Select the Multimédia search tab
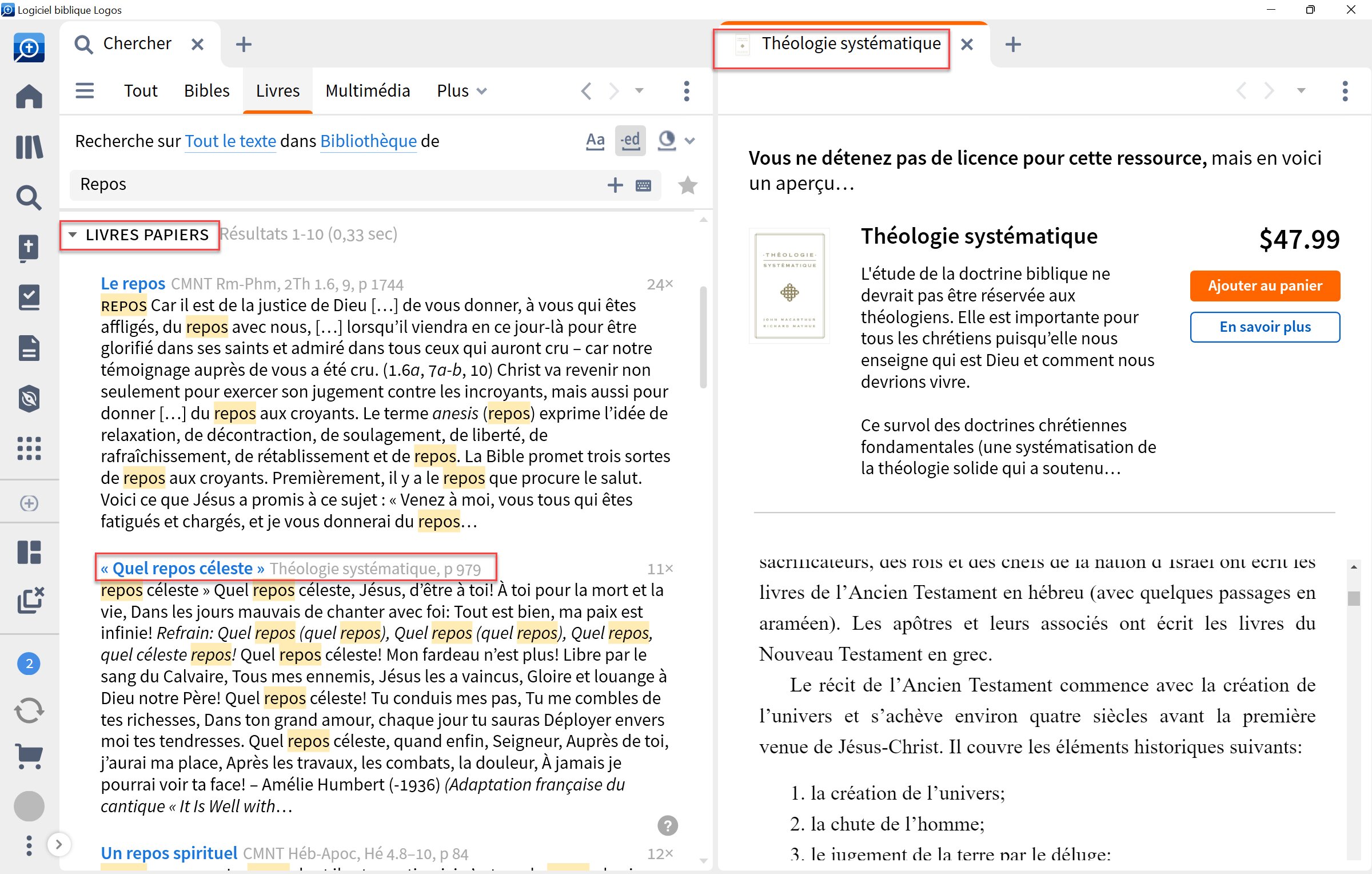 click(x=368, y=91)
